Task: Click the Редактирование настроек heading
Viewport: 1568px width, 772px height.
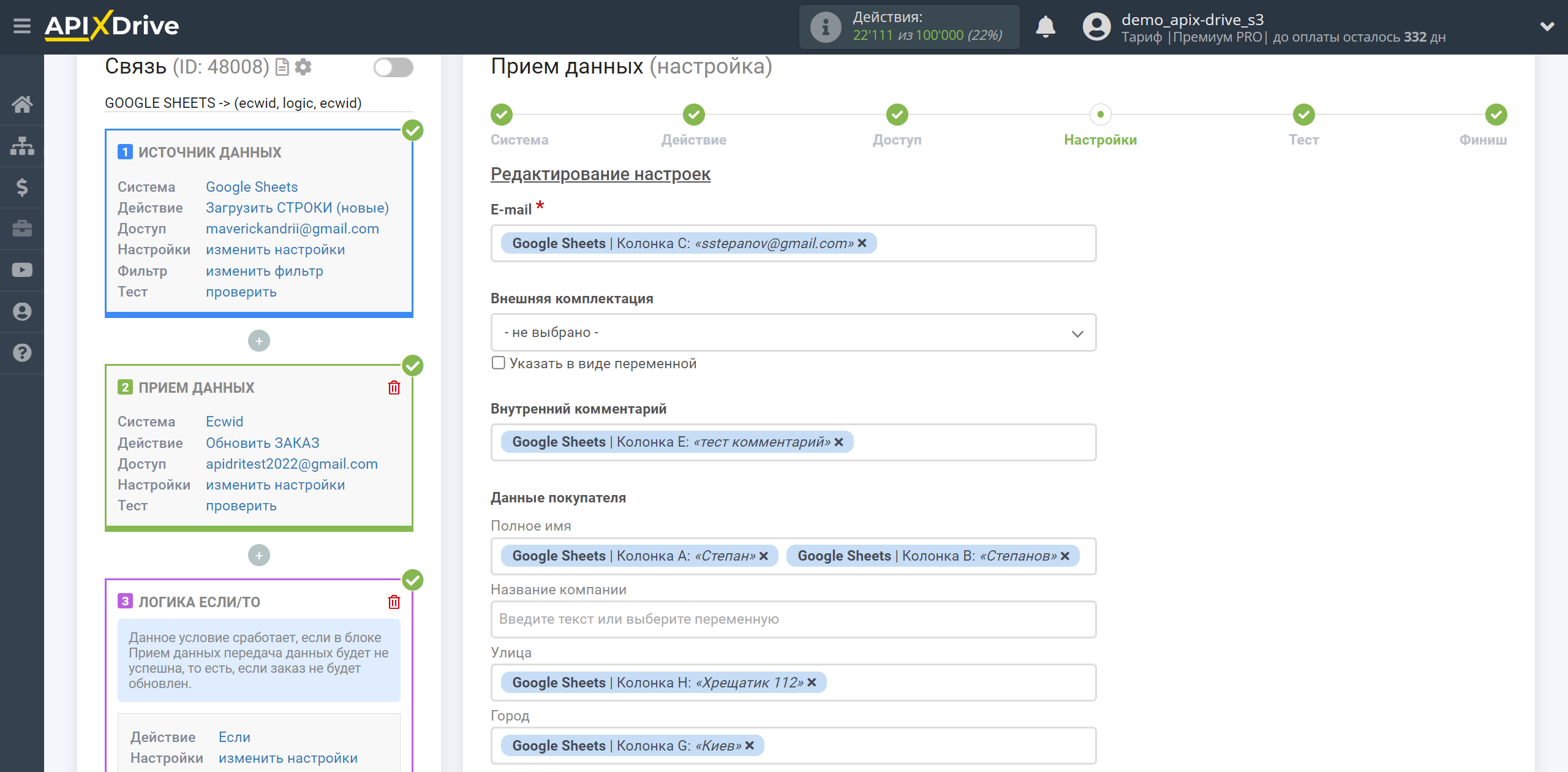Action: 600,174
